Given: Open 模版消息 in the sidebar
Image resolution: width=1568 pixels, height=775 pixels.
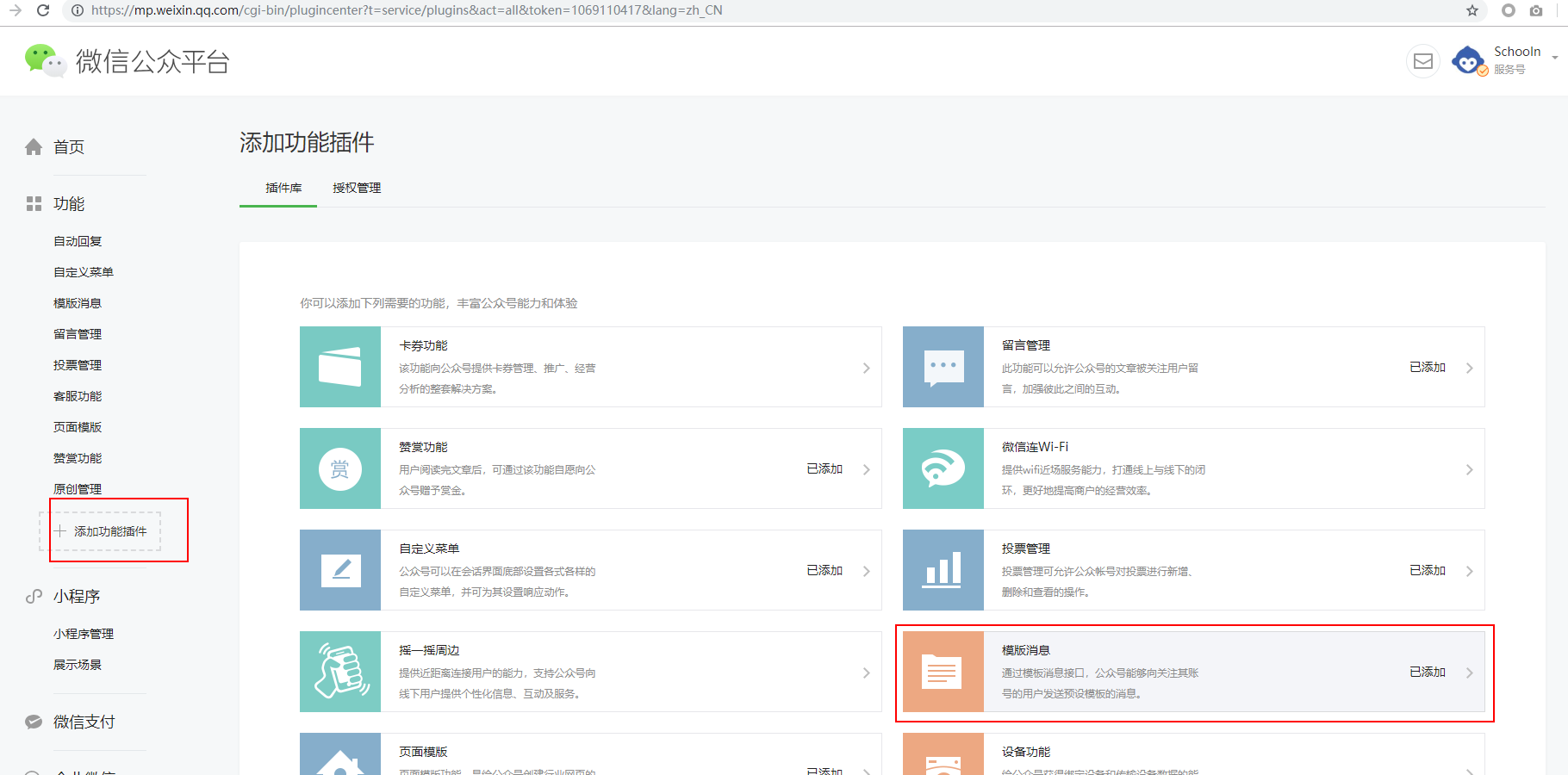Looking at the screenshot, I should 78,303.
